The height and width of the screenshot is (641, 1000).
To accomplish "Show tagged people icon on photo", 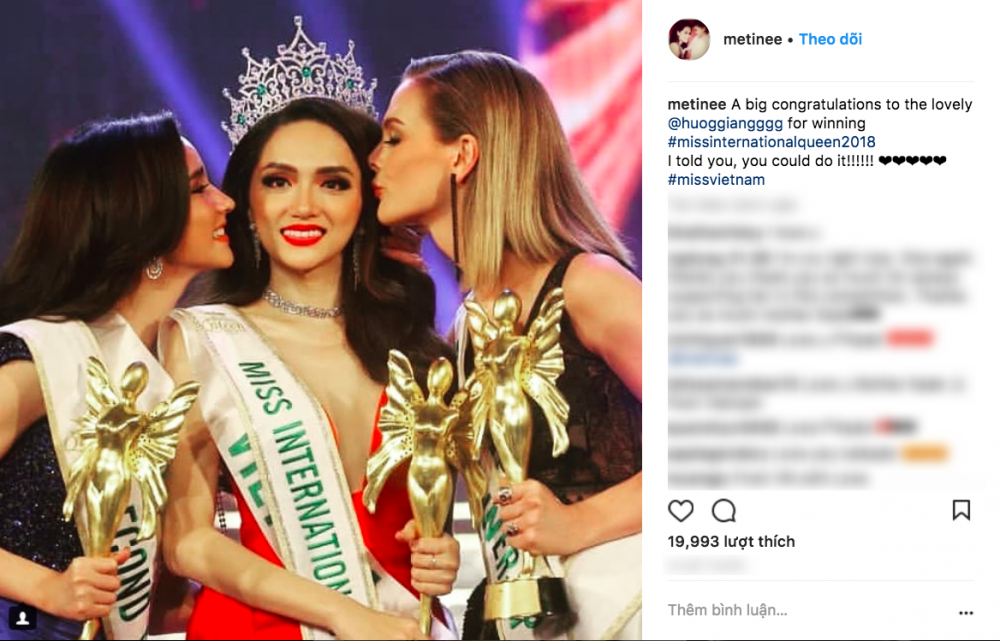I will coord(22,617).
